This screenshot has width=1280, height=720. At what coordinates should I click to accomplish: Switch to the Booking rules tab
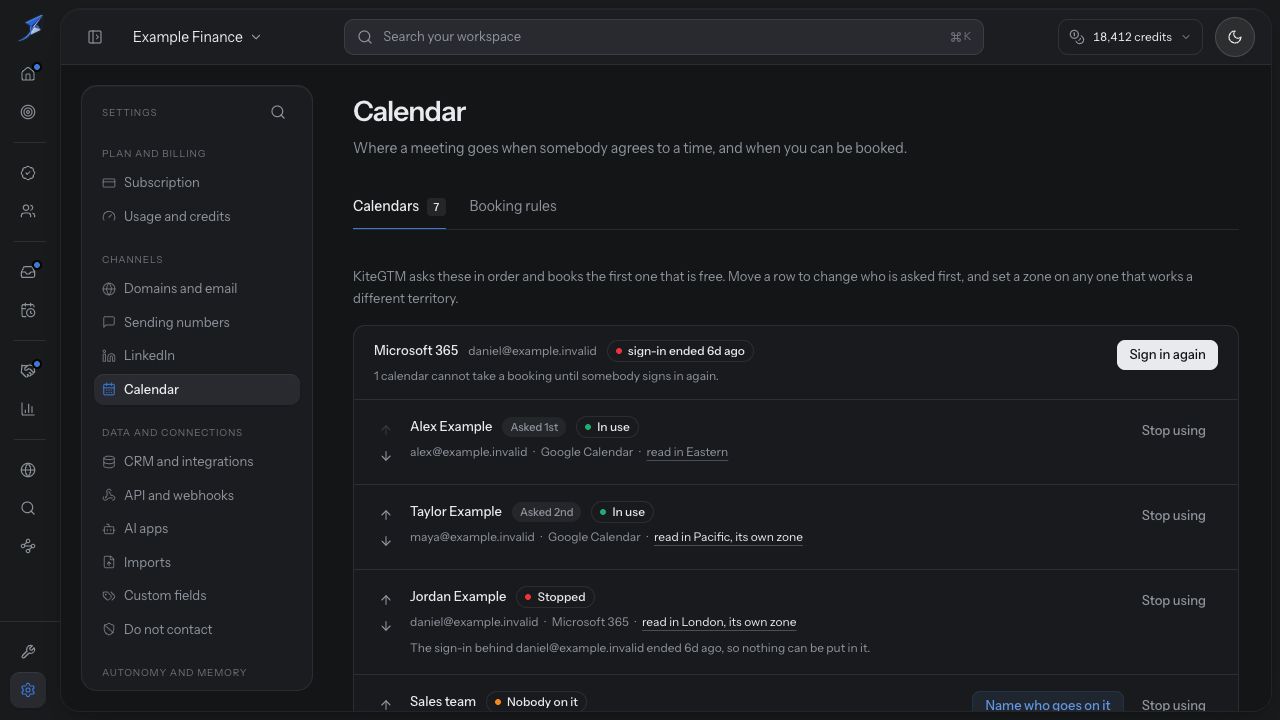coord(513,206)
